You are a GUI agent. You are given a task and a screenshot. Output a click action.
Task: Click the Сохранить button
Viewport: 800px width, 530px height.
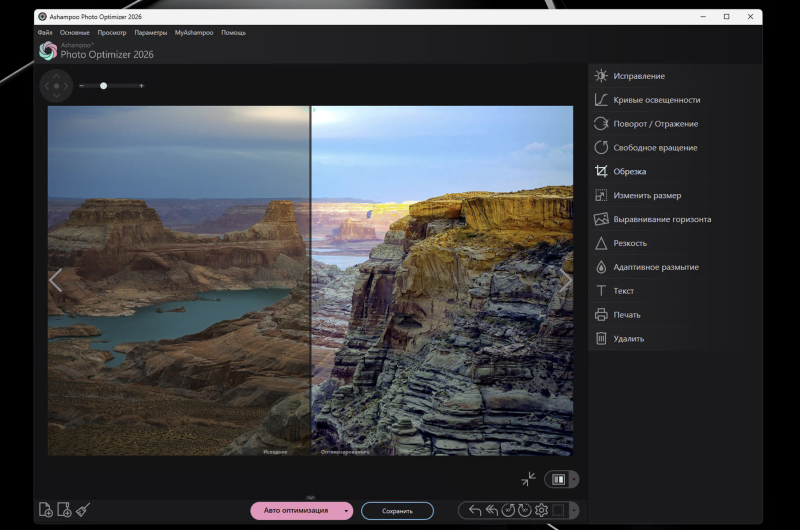pyautogui.click(x=397, y=511)
